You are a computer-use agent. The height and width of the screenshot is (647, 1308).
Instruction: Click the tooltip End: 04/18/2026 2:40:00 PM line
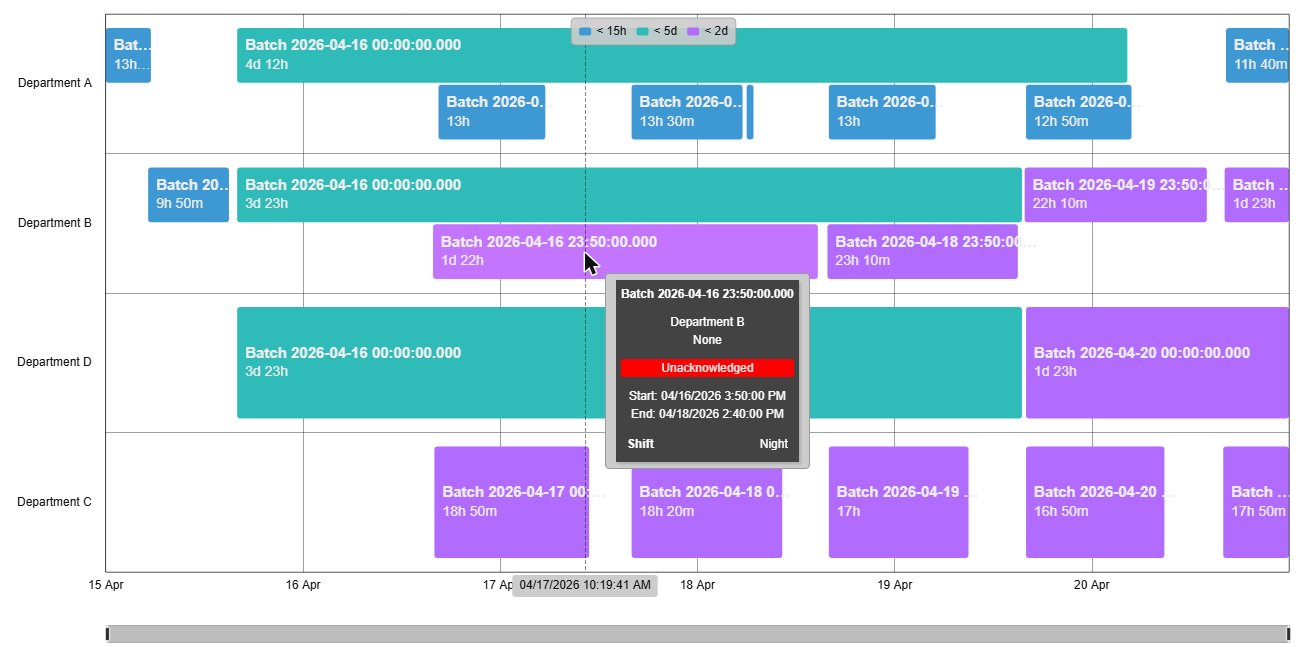707,414
